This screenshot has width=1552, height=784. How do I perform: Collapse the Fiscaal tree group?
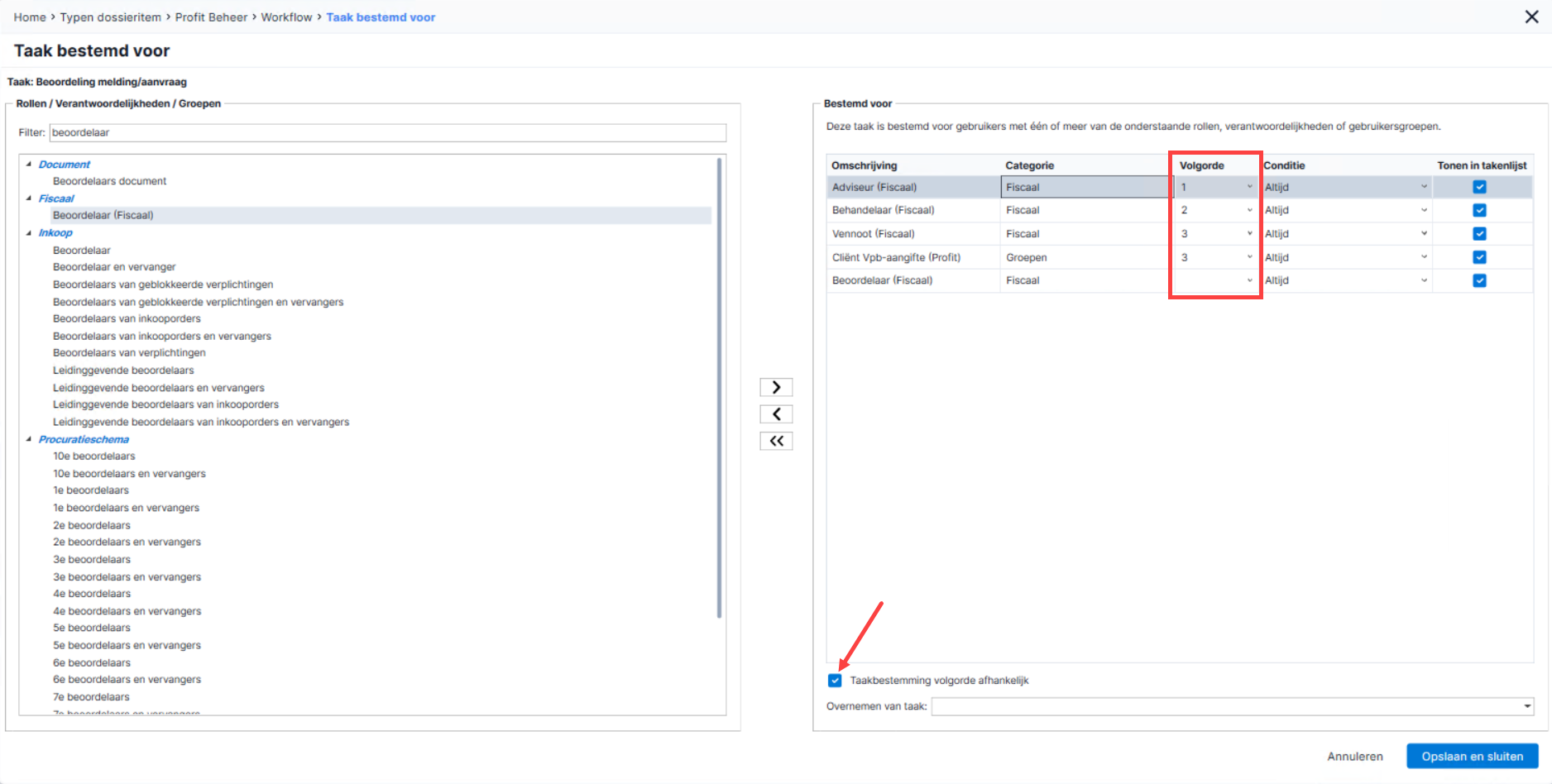[29, 198]
